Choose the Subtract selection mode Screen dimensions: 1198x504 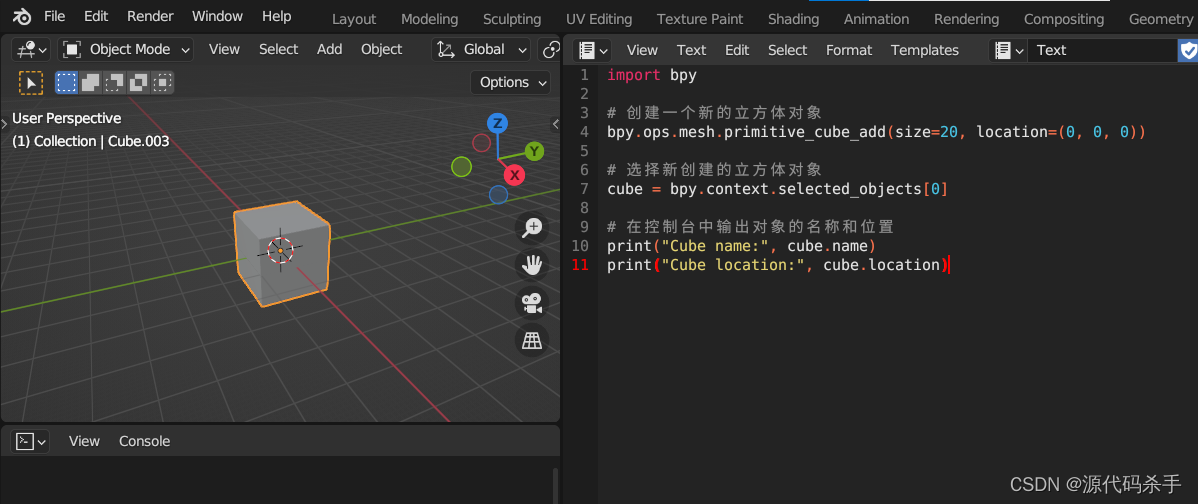(115, 82)
